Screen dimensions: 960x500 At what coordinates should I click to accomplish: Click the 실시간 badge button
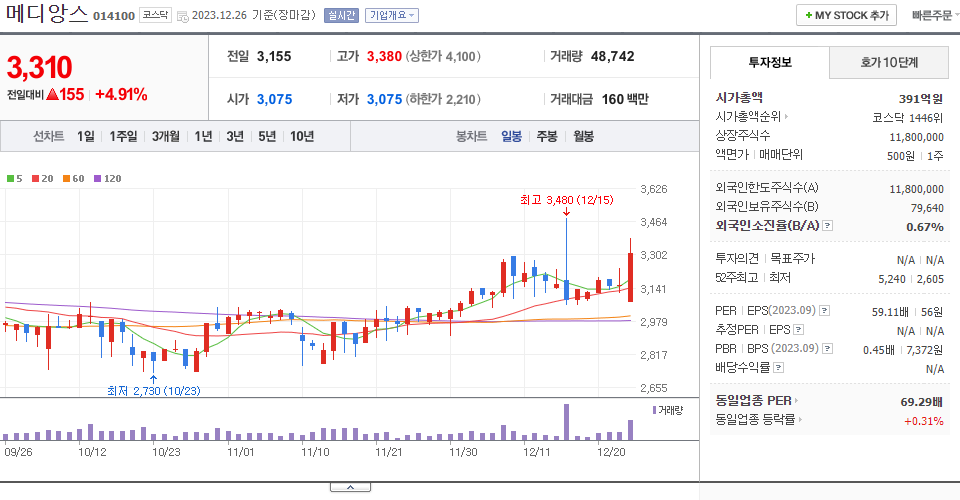(341, 15)
